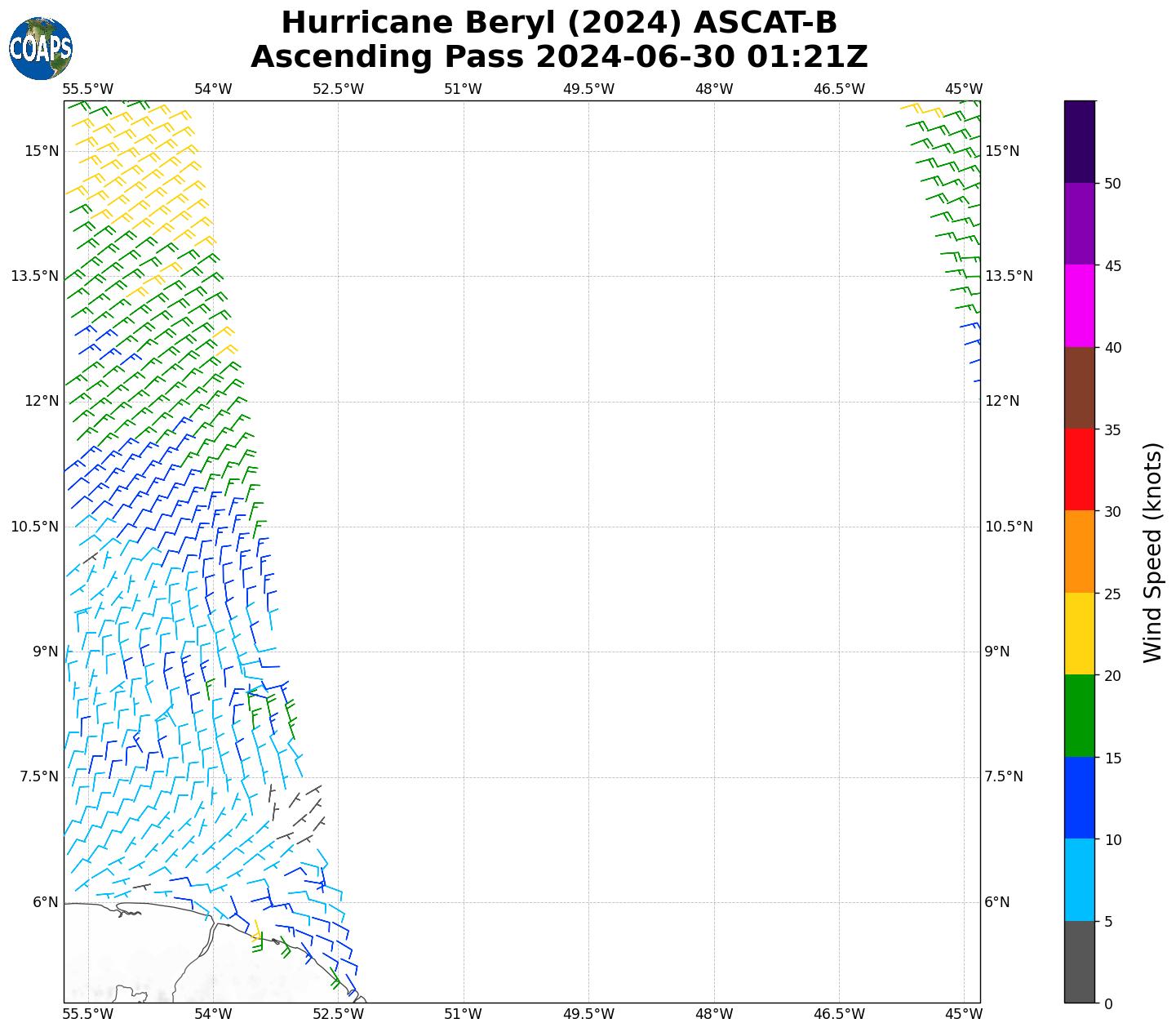Select the dark purple top colorbar segment
The width and height of the screenshot is (1176, 1032).
coord(1079,142)
